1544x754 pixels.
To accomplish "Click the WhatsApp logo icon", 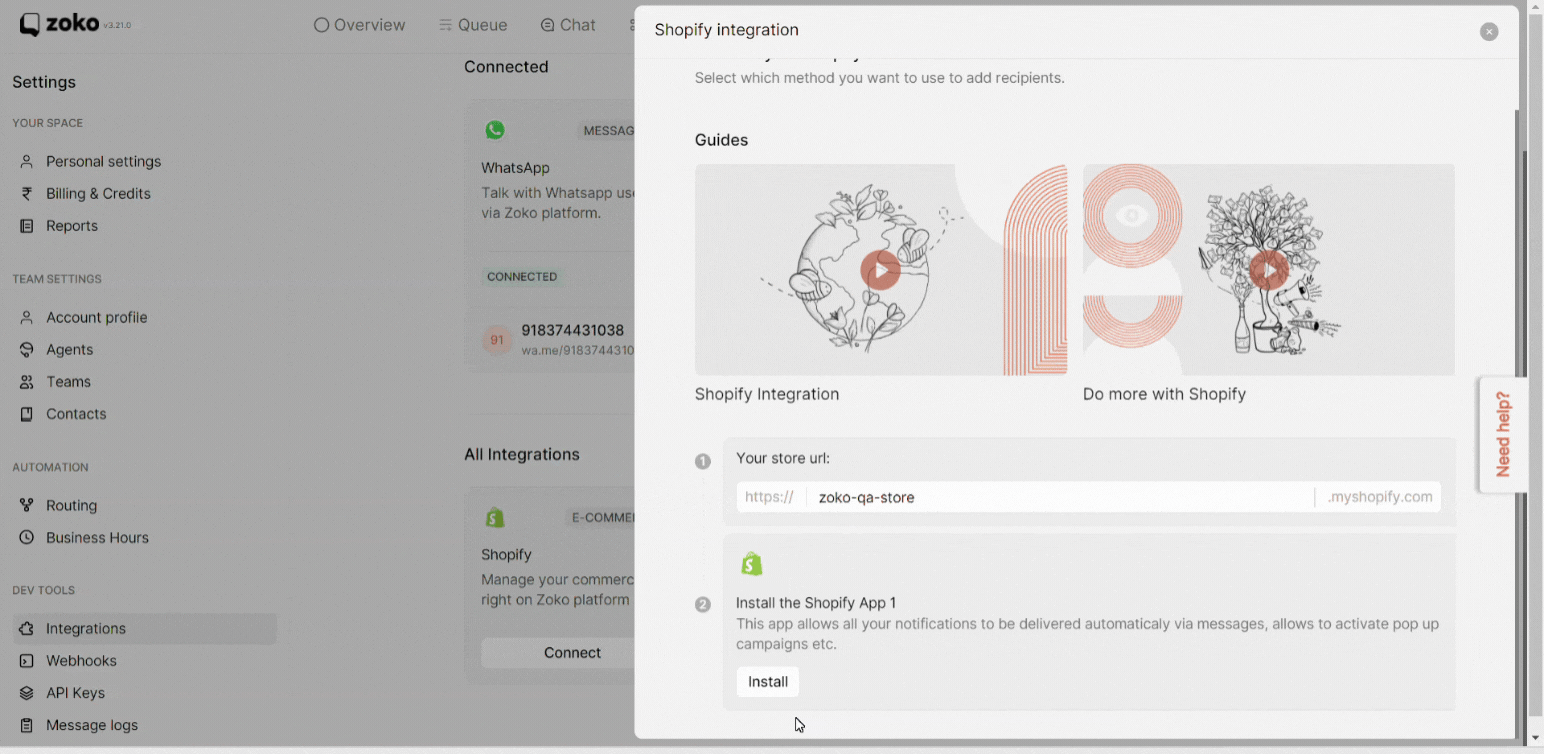I will pyautogui.click(x=495, y=130).
